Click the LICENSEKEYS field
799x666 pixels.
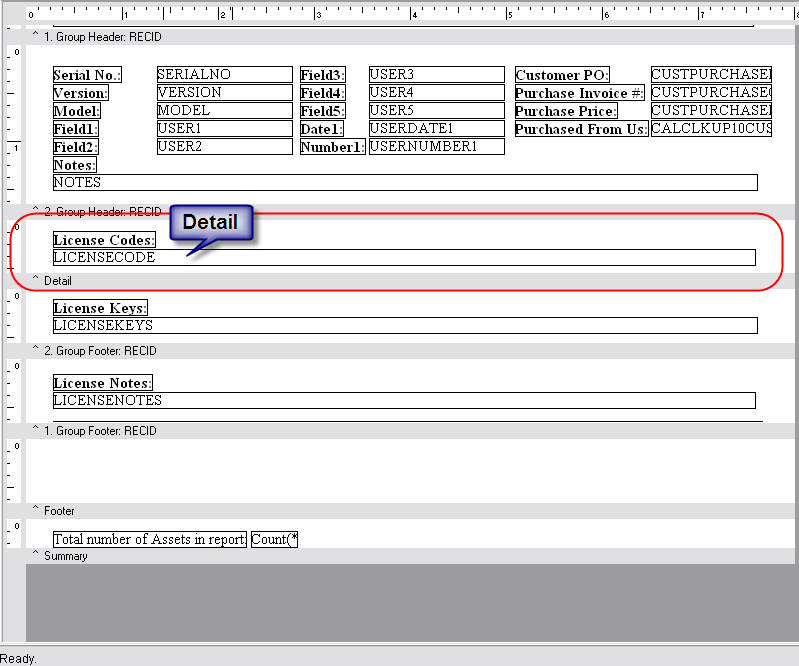[404, 326]
